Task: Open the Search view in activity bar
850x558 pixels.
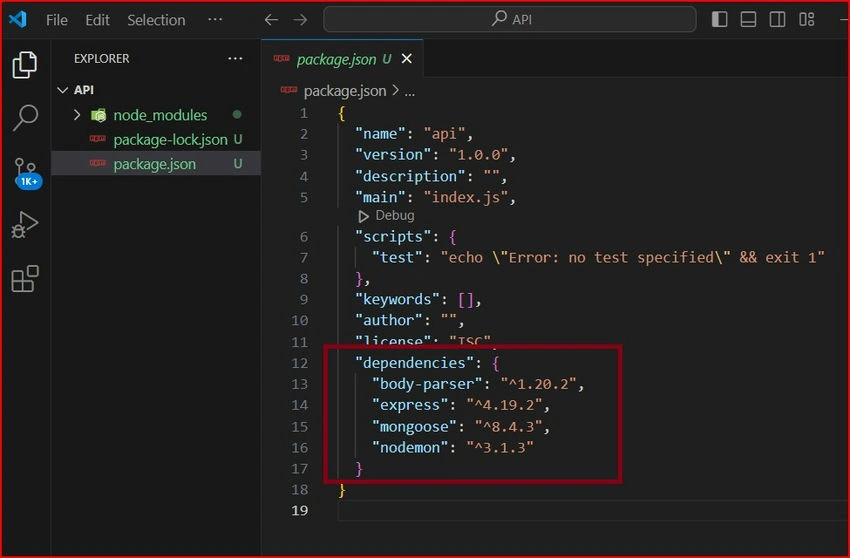Action: 25,118
